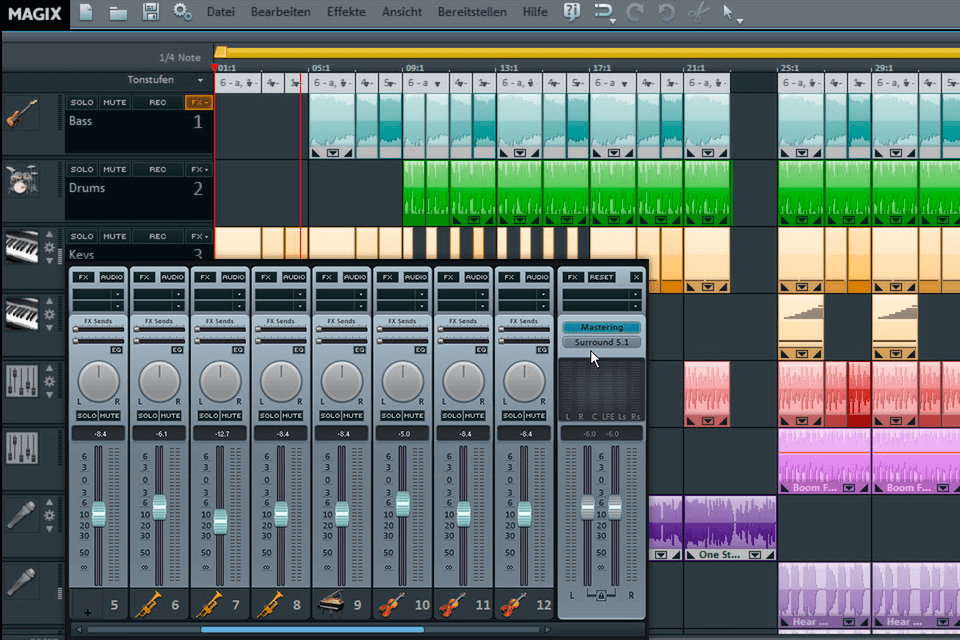
Task: Open the Effekte menu
Action: pyautogui.click(x=346, y=12)
